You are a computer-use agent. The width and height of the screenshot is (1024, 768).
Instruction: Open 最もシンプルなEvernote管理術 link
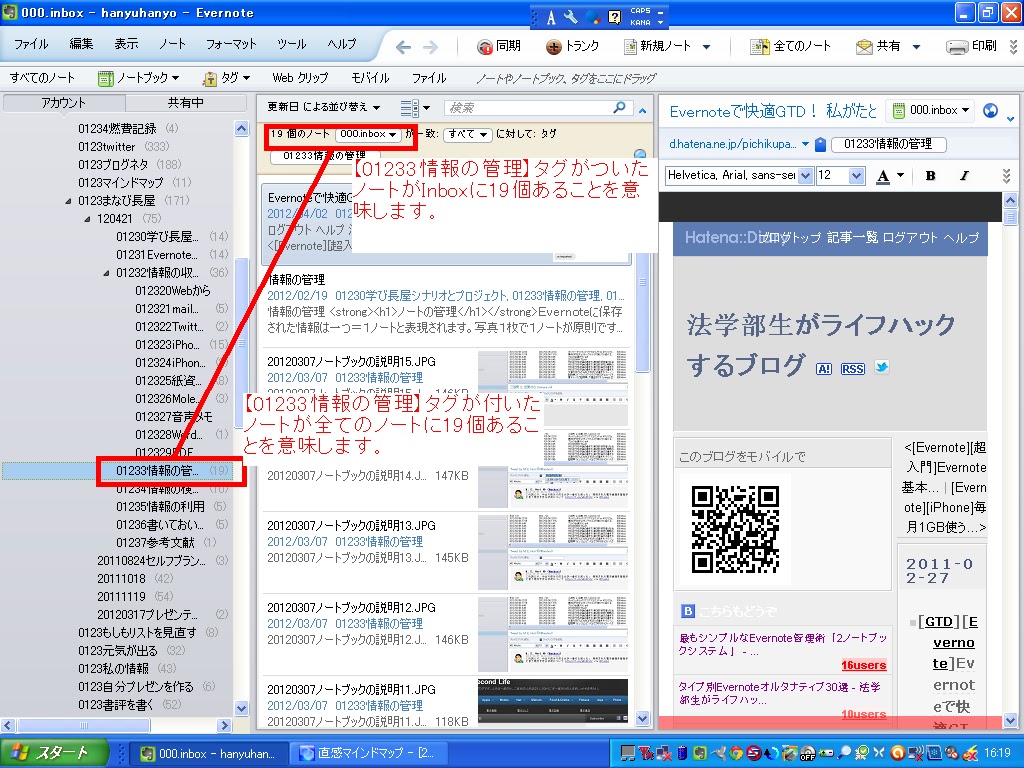[782, 645]
